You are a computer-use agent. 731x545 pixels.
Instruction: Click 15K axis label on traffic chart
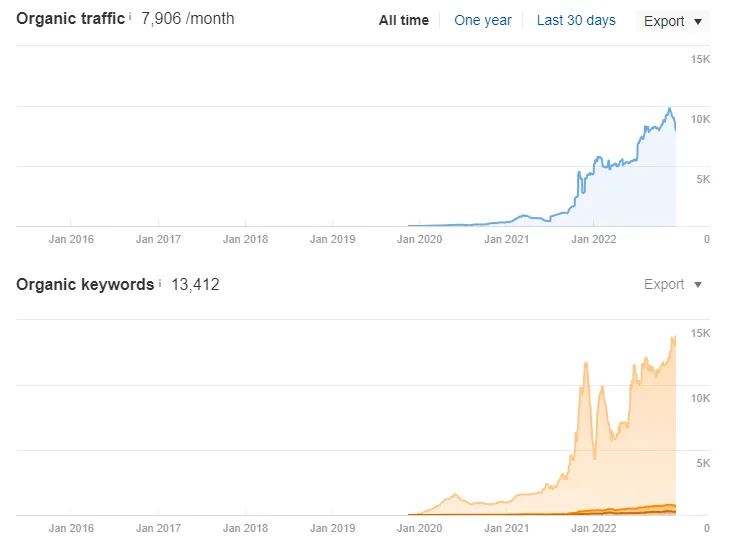pyautogui.click(x=700, y=59)
